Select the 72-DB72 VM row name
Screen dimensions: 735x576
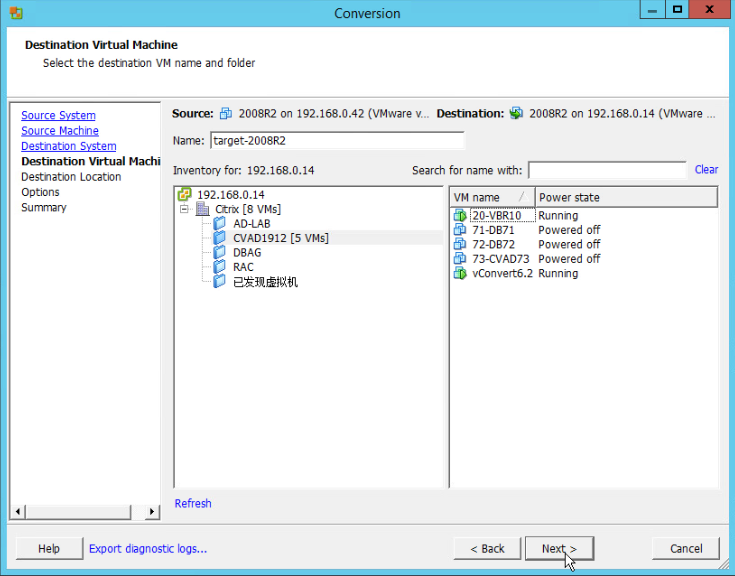click(493, 244)
